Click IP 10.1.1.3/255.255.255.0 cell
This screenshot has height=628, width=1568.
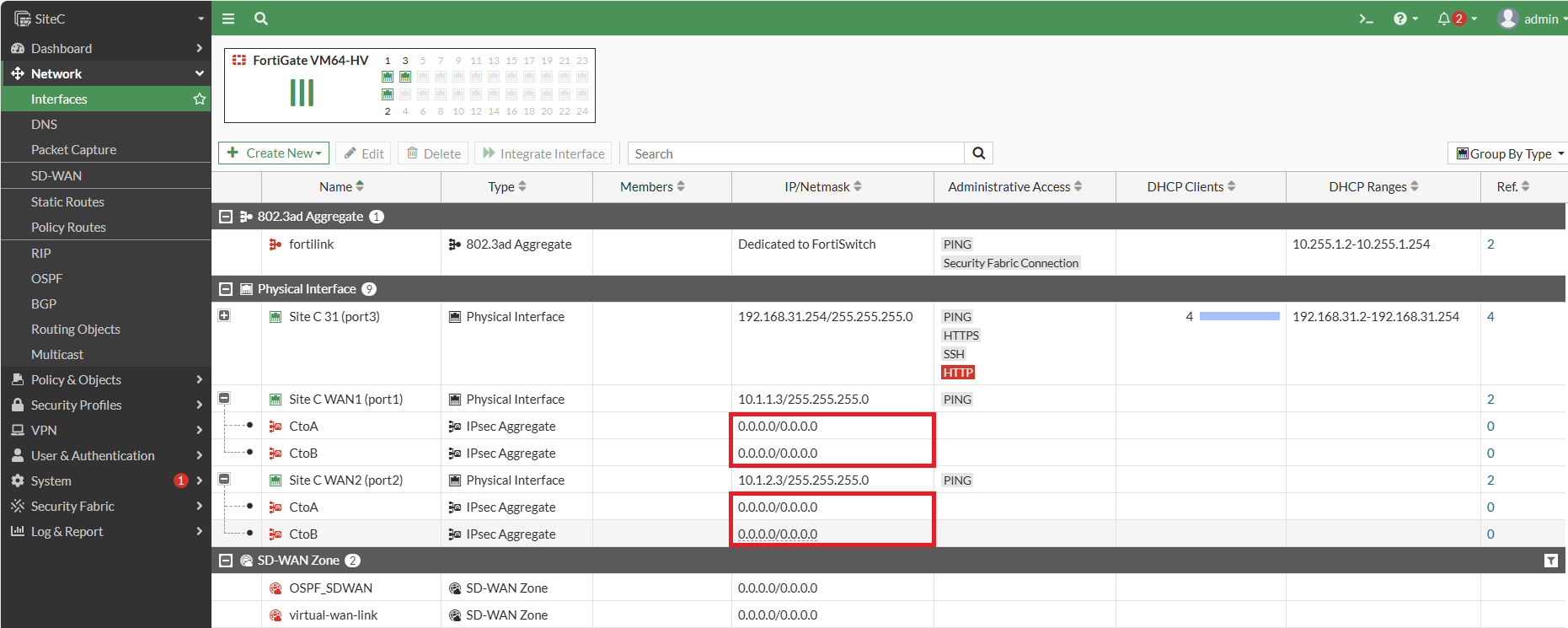point(804,400)
